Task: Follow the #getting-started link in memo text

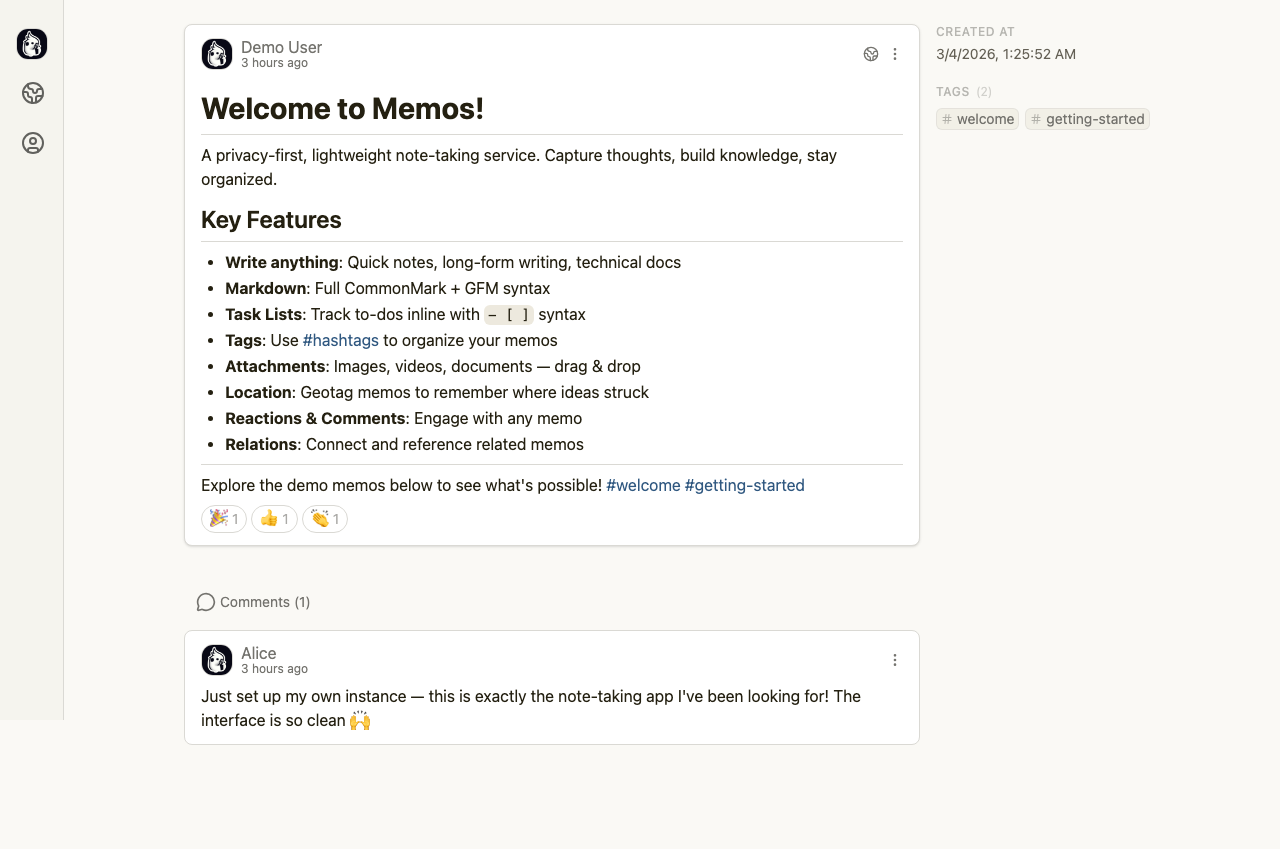Action: 744,485
